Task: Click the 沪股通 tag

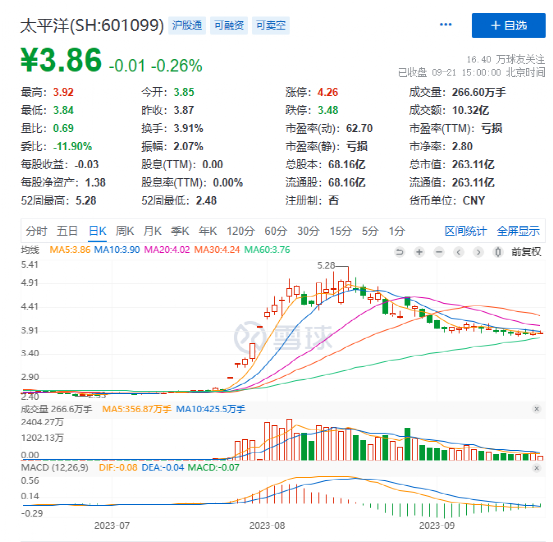Action: 187,25
